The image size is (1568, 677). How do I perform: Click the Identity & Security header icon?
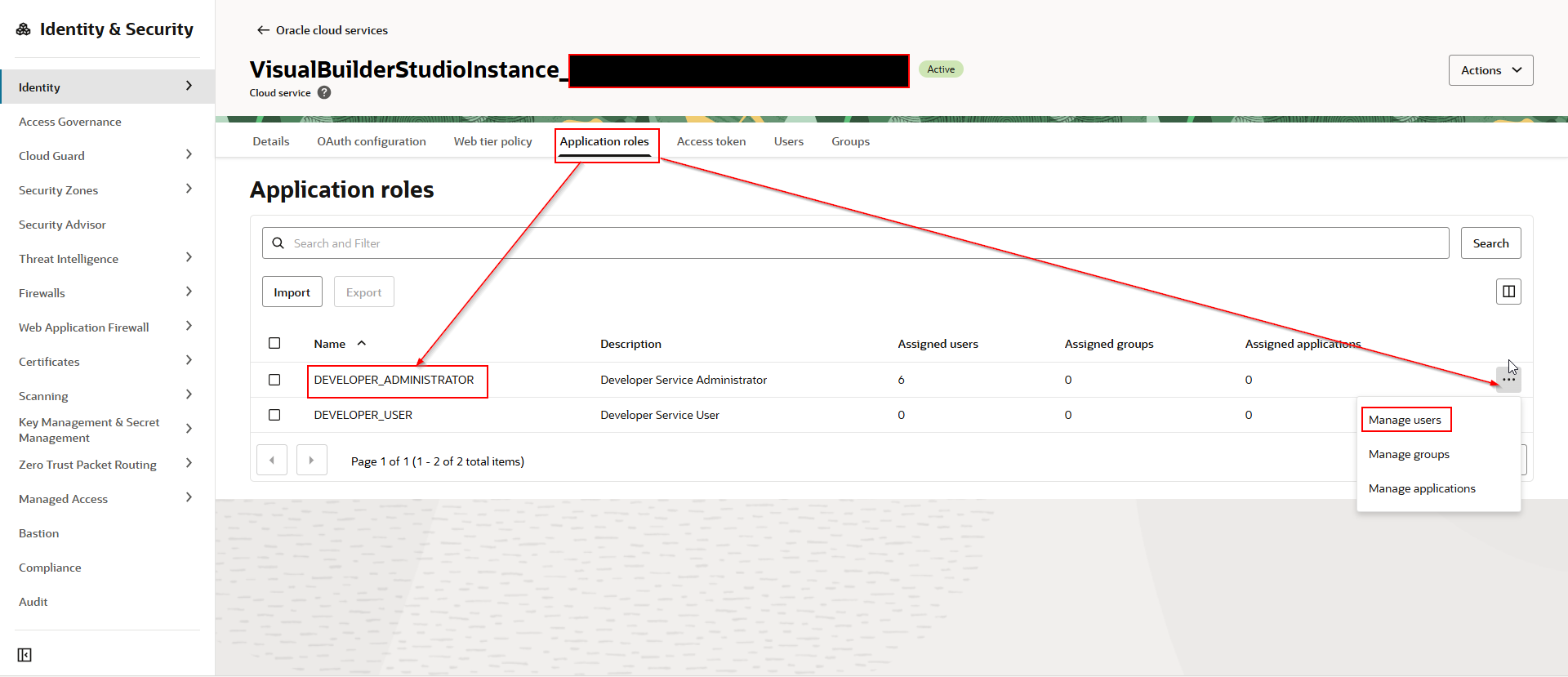pos(24,29)
